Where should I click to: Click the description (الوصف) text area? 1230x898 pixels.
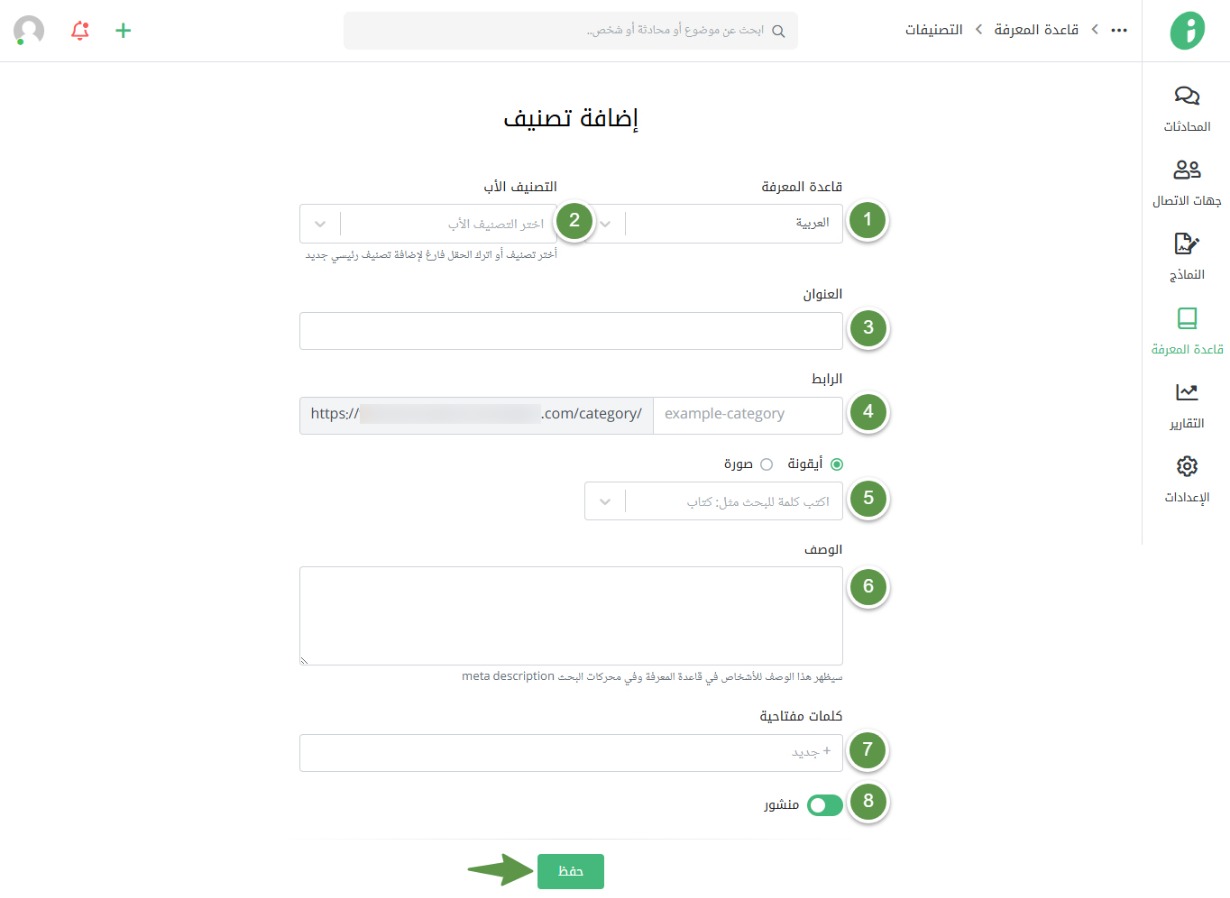pyautogui.click(x=570, y=615)
